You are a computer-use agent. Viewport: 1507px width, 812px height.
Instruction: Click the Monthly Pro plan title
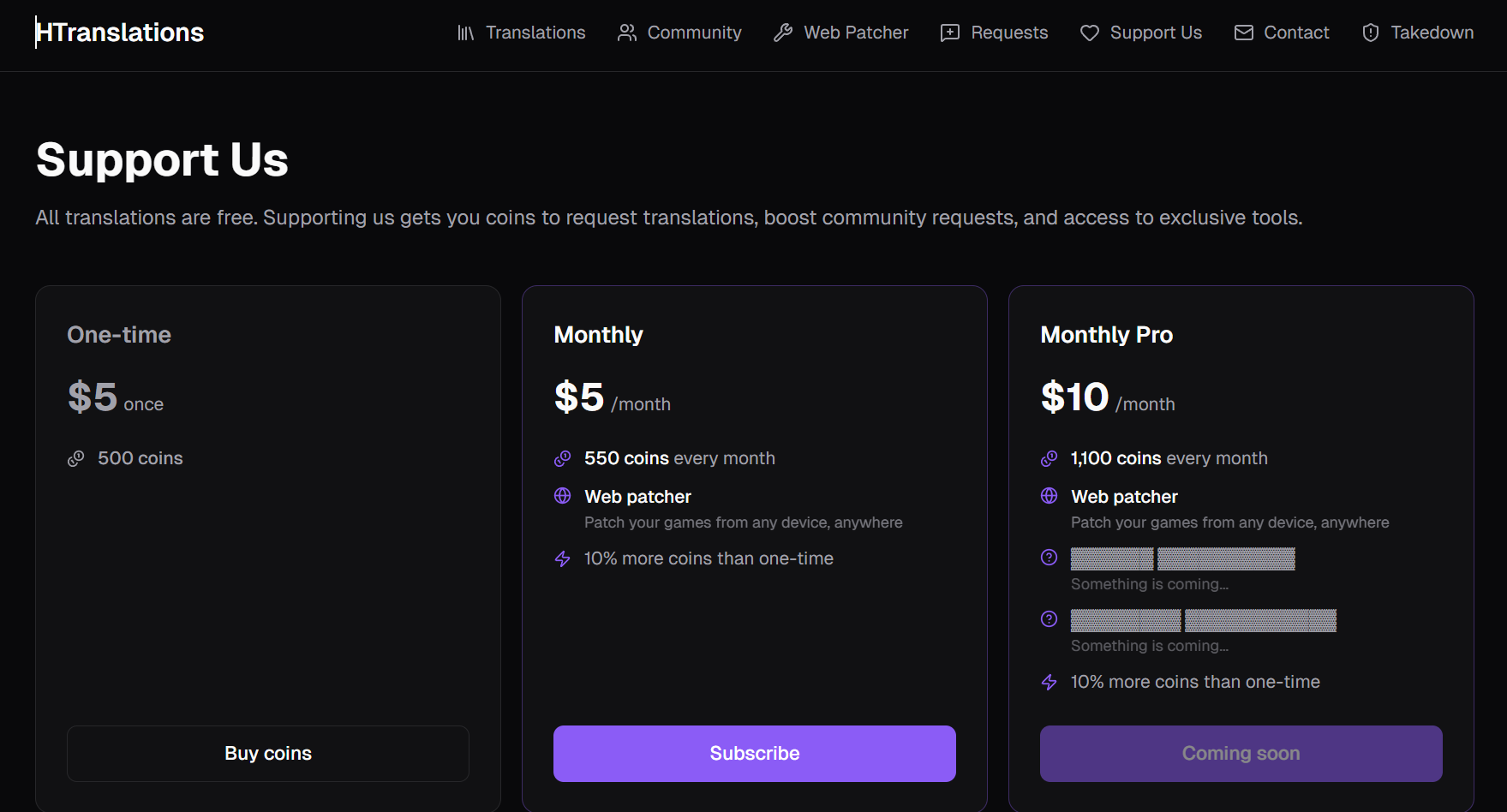pyautogui.click(x=1107, y=335)
